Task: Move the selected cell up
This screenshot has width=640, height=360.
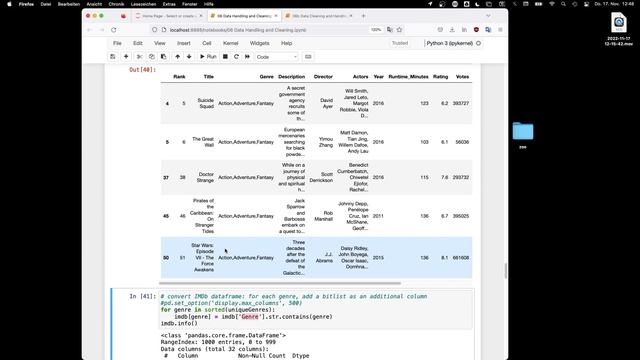Action: coord(177,57)
